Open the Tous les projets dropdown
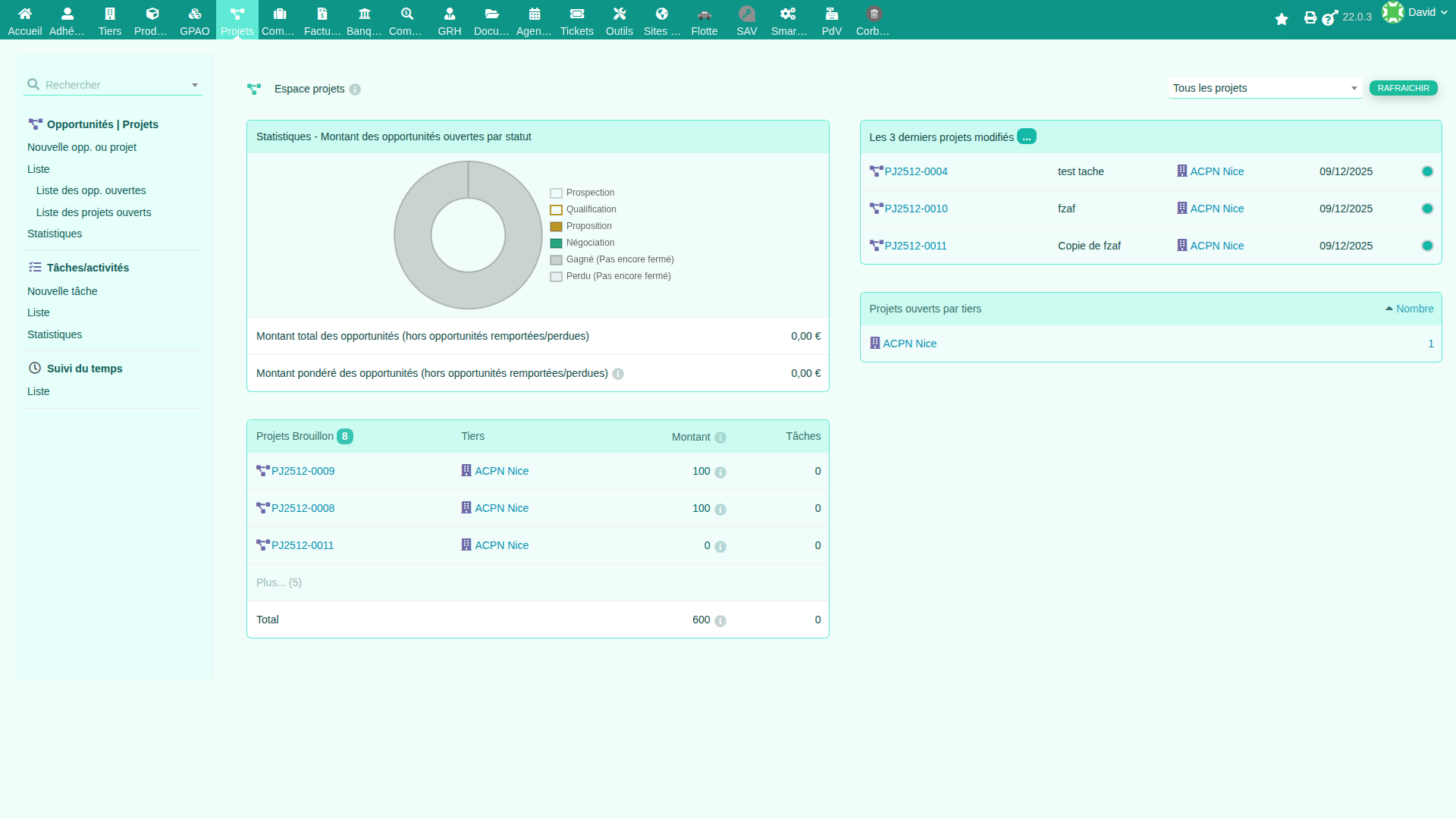Viewport: 1456px width, 819px height. click(1264, 88)
